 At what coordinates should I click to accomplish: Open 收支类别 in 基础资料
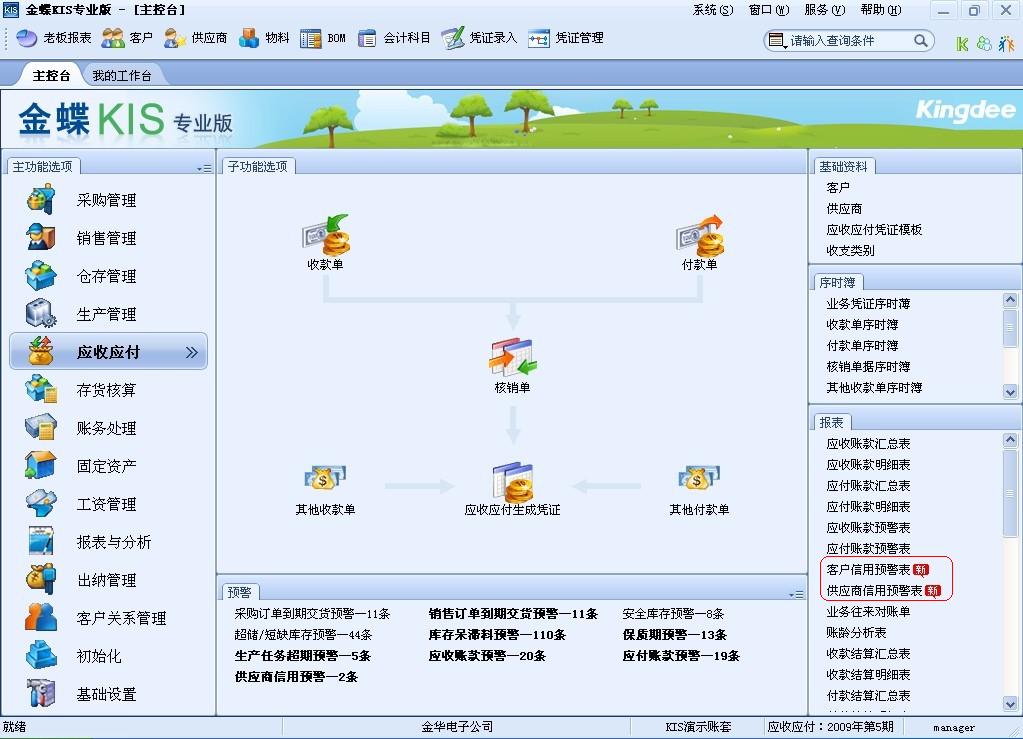[x=850, y=250]
